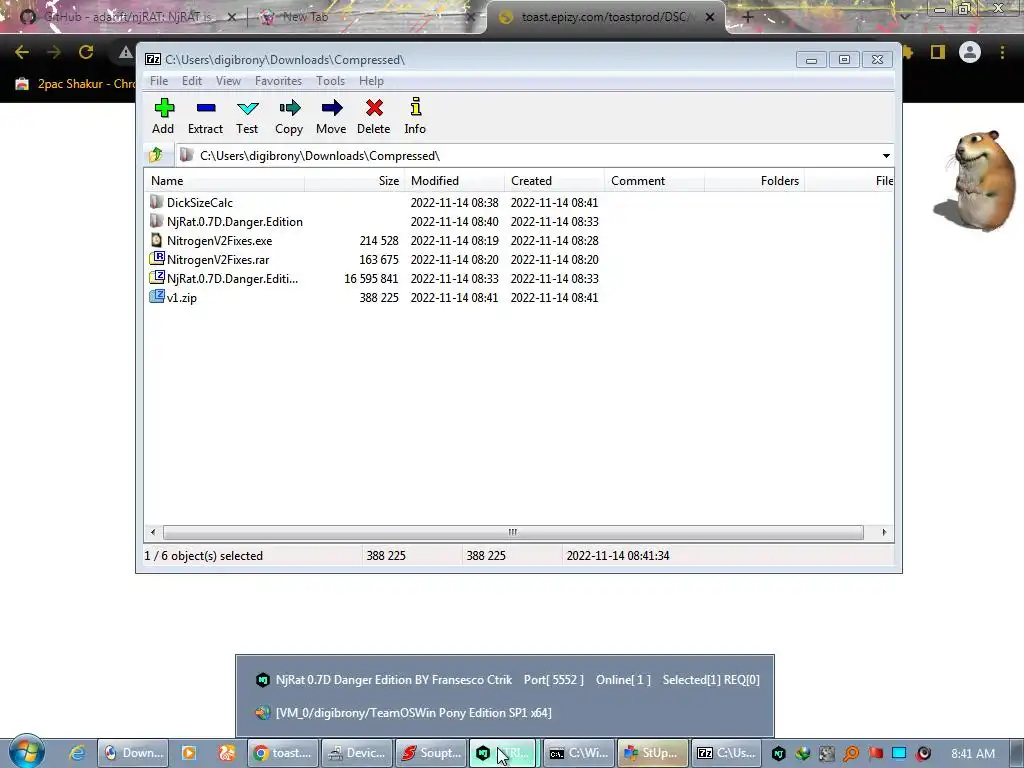Screen dimensions: 1024x768
Task: Click the 7-Zip C:\Us... taskbar button
Action: (x=728, y=753)
